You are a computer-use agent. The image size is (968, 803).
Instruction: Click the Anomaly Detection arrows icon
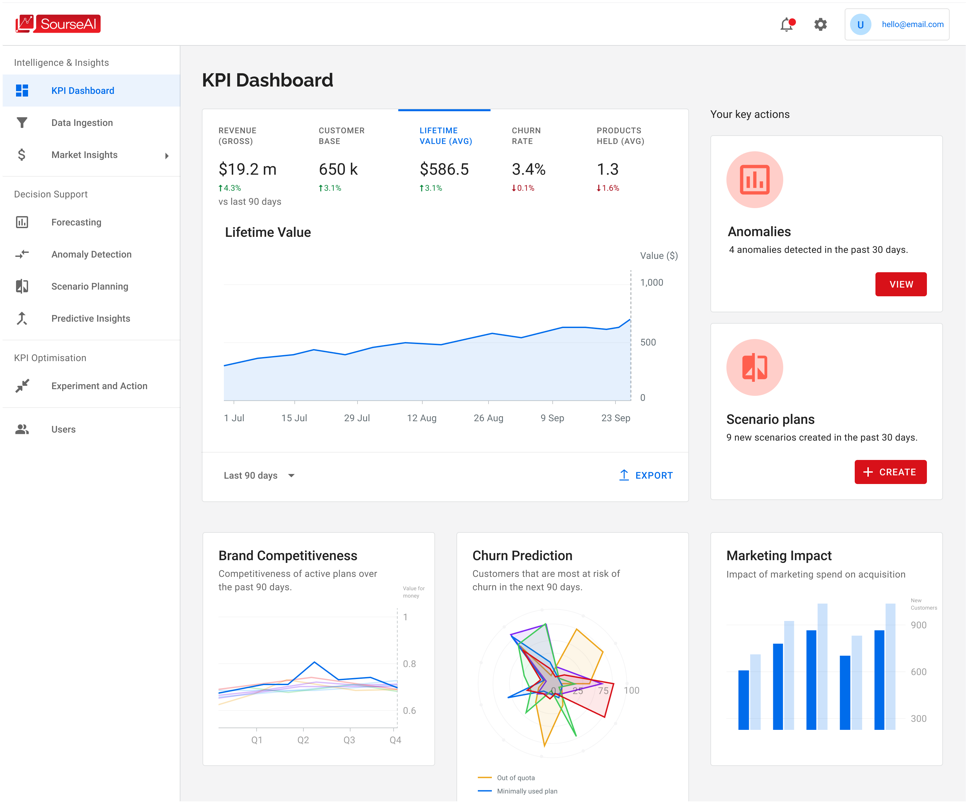(22, 254)
